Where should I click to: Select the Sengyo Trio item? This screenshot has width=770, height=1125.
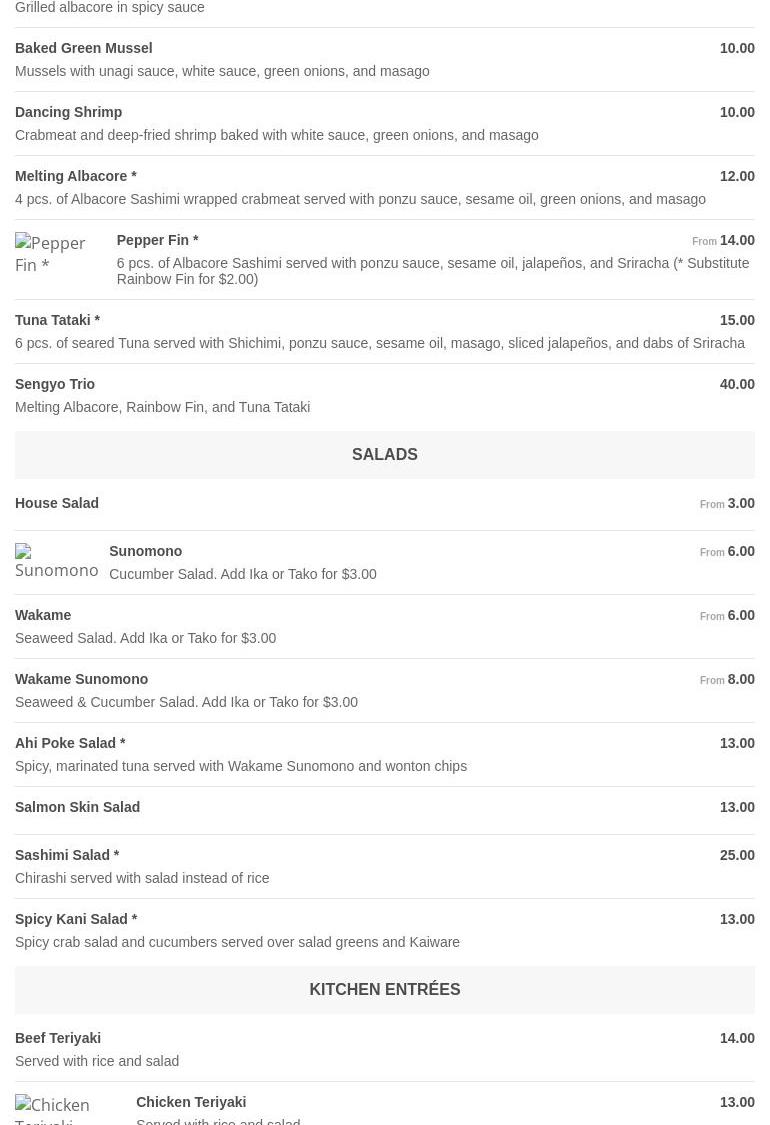[55, 384]
